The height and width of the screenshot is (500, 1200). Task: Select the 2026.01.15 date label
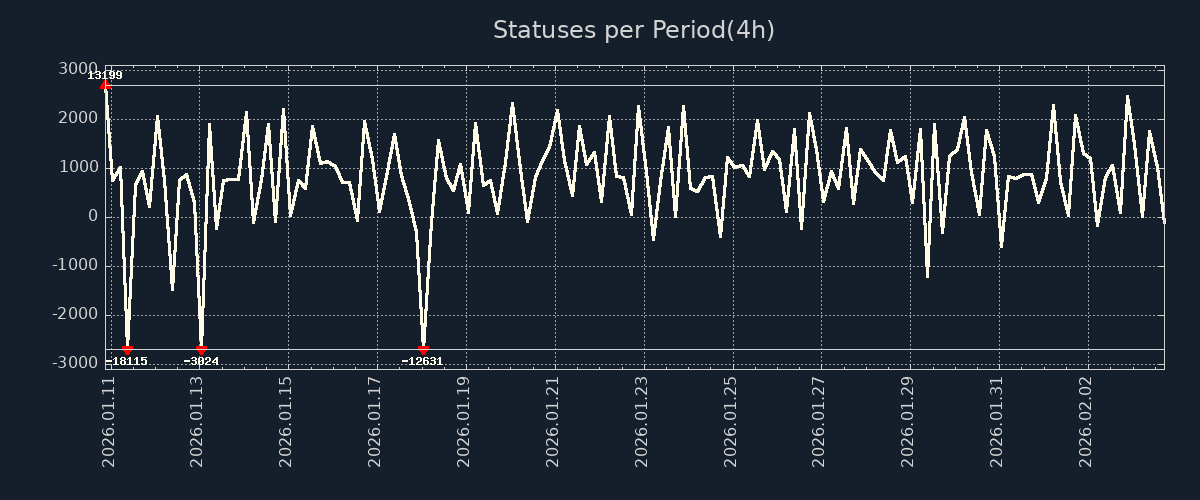(287, 421)
